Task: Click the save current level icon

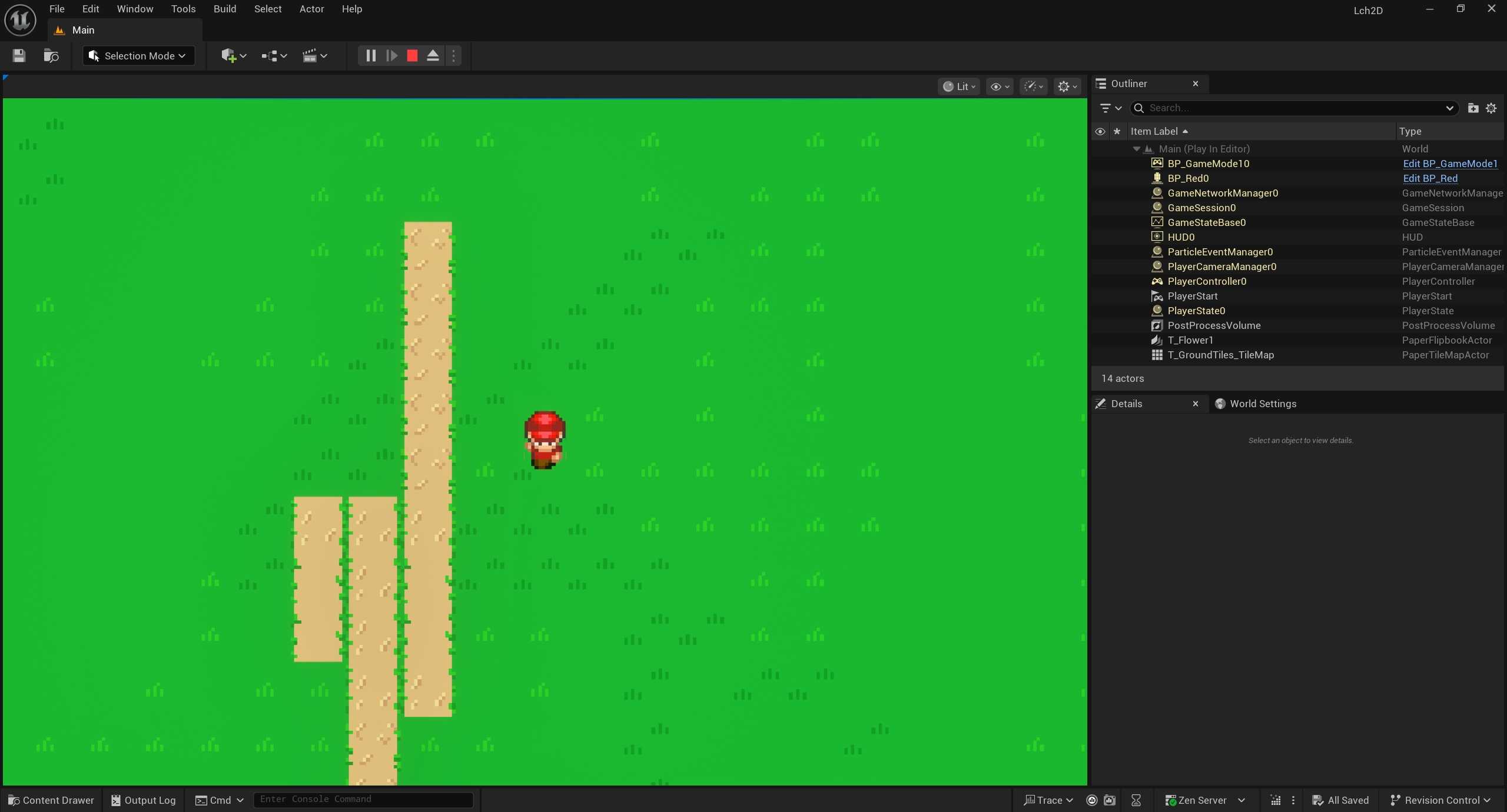Action: pos(19,56)
